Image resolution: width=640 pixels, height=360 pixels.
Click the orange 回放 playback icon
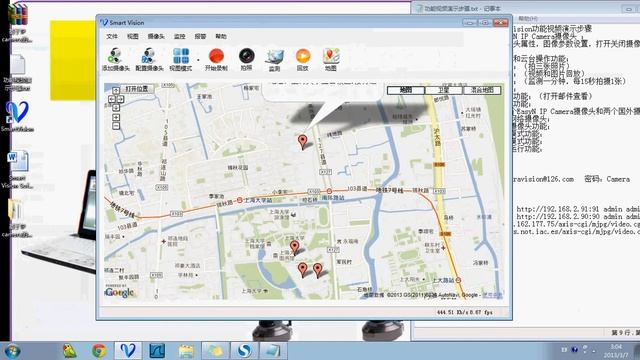click(x=302, y=59)
